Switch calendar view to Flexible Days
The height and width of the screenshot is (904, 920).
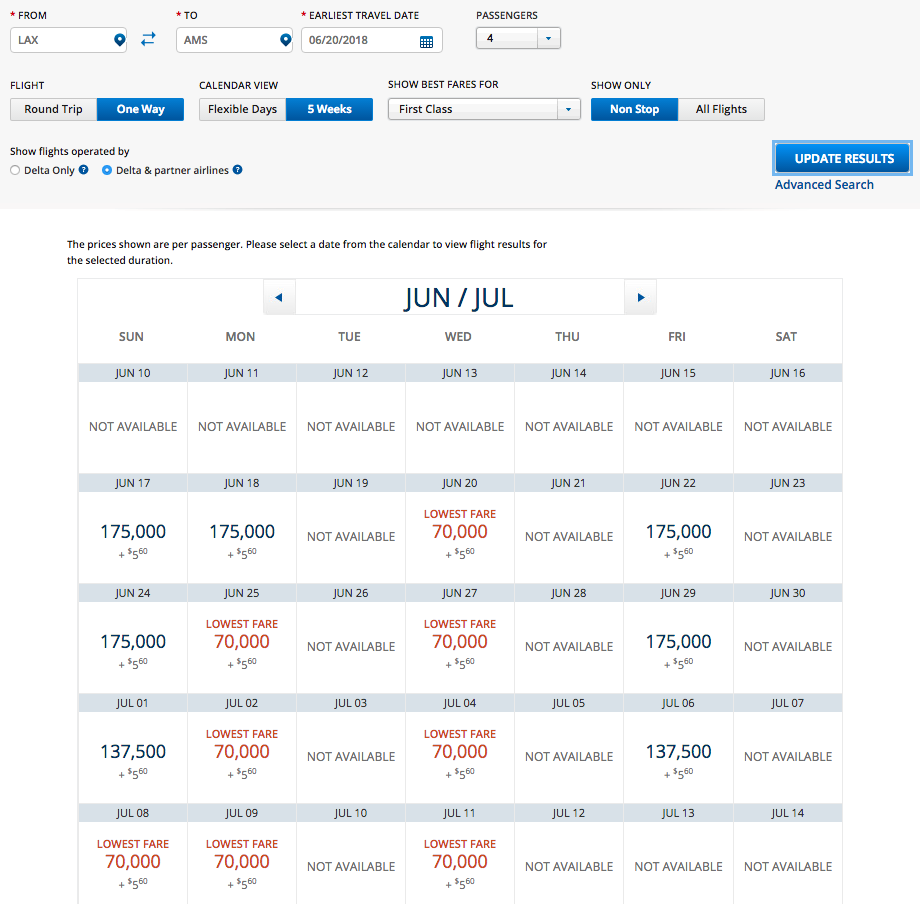point(242,109)
